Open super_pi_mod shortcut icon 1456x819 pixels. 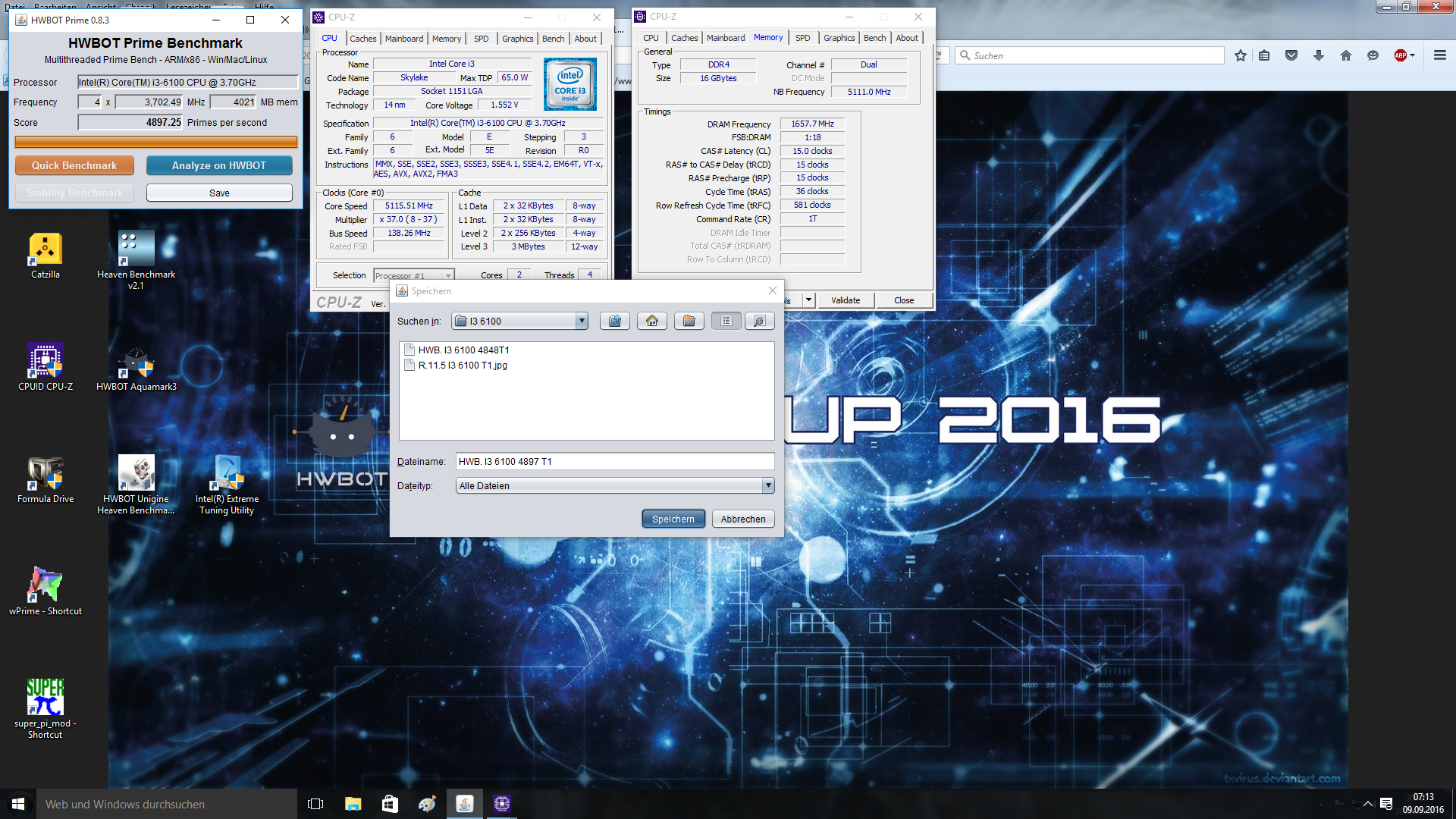pos(45,709)
